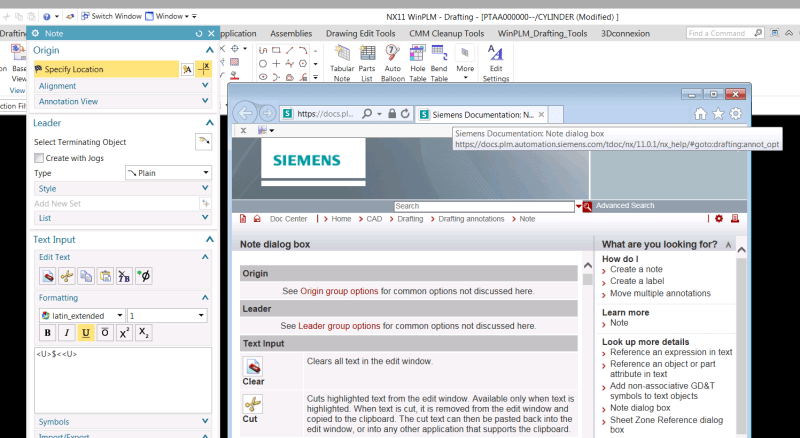The height and width of the screenshot is (438, 800).
Task: Click the Copy icon in Edit Text
Action: coord(86,276)
